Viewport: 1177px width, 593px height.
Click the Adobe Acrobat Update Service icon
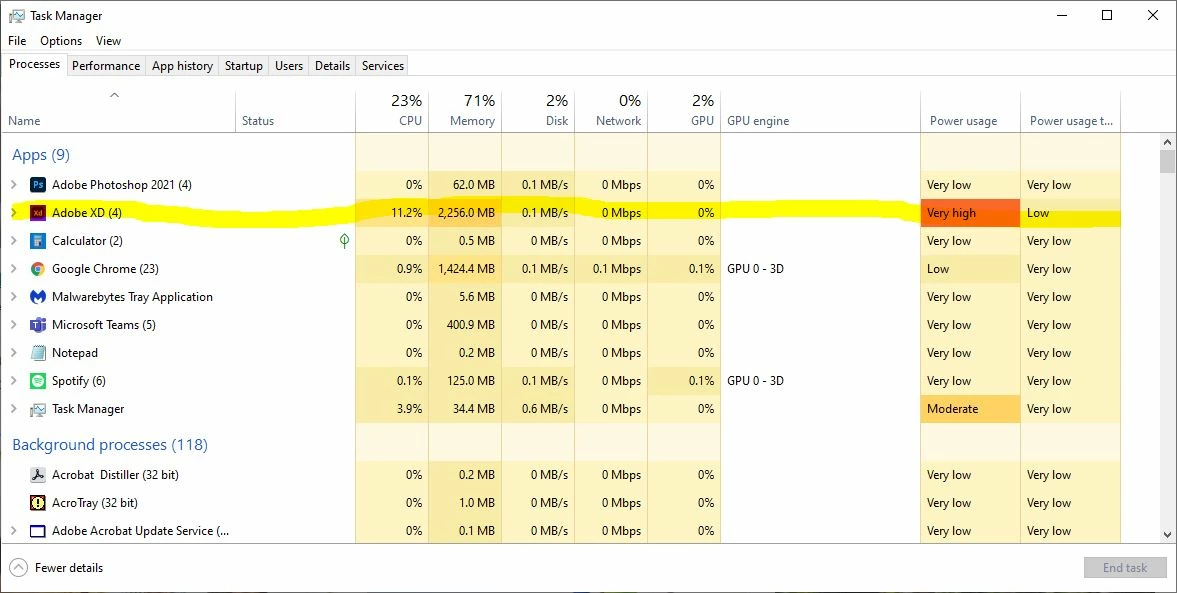point(38,531)
